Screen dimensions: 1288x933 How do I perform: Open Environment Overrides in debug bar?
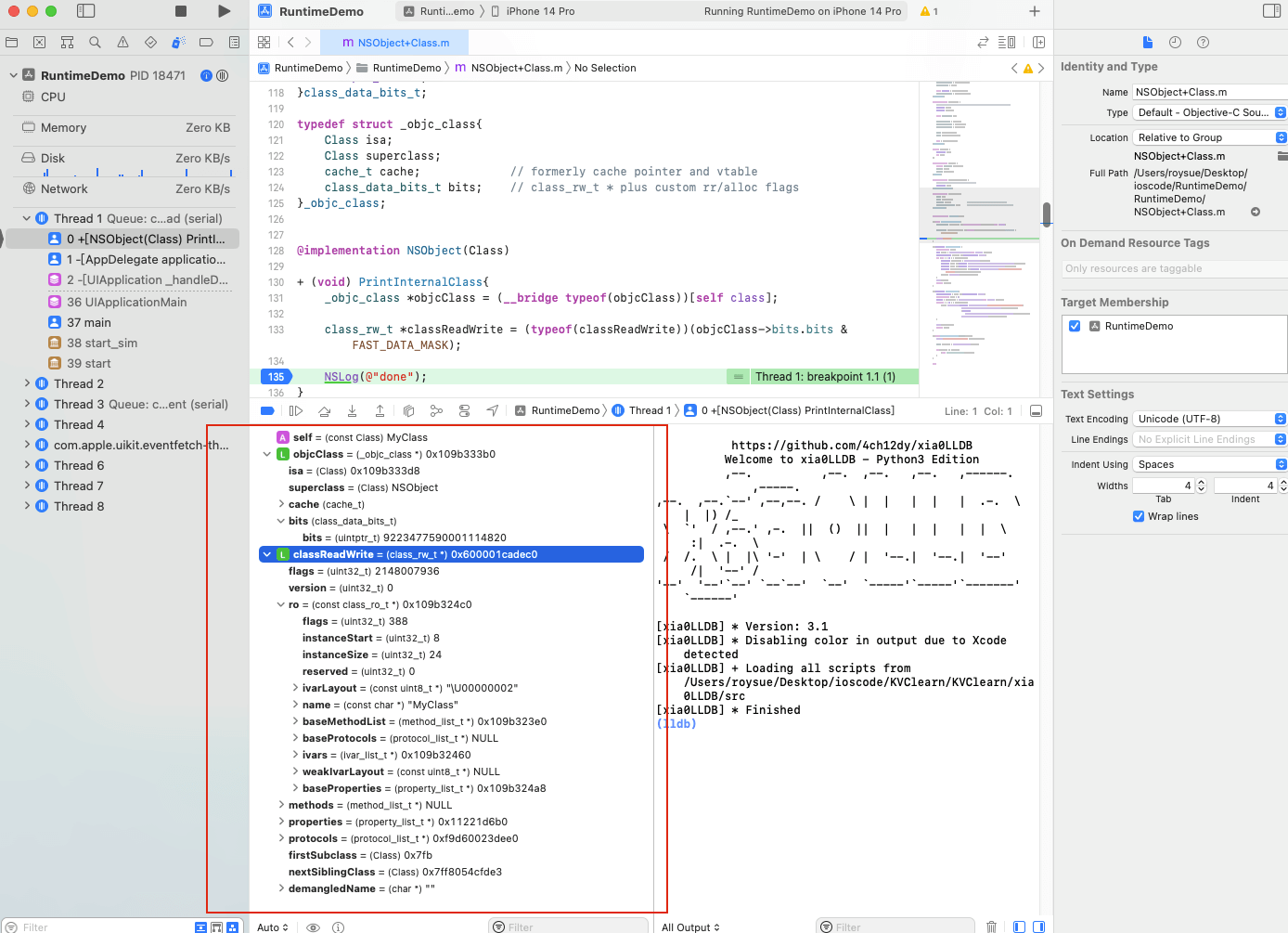464,410
